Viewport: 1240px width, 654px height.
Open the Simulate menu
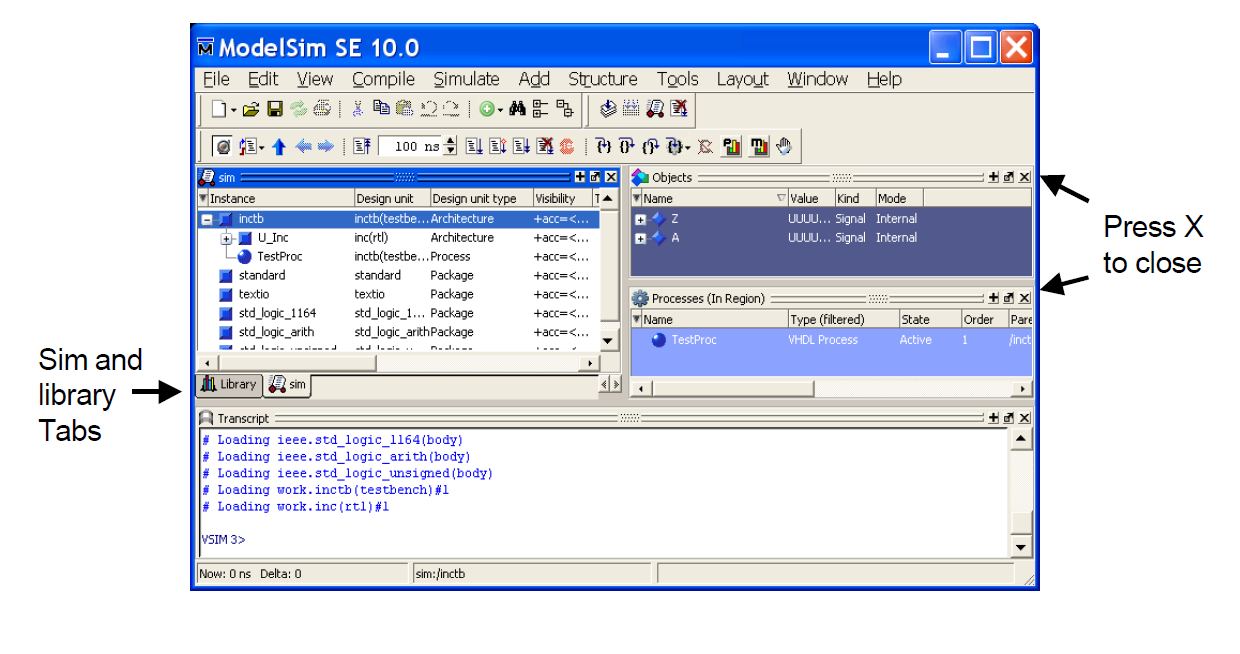[466, 79]
